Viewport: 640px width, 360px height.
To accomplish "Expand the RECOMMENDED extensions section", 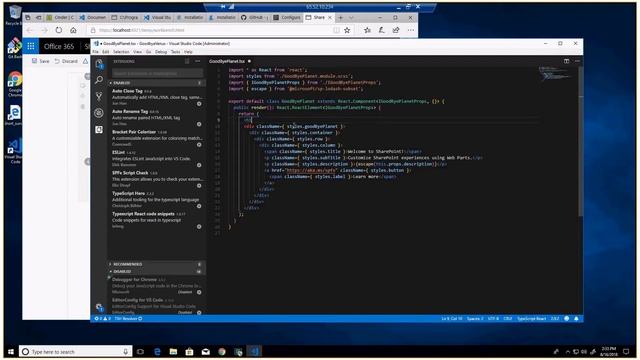I will tap(157, 264).
